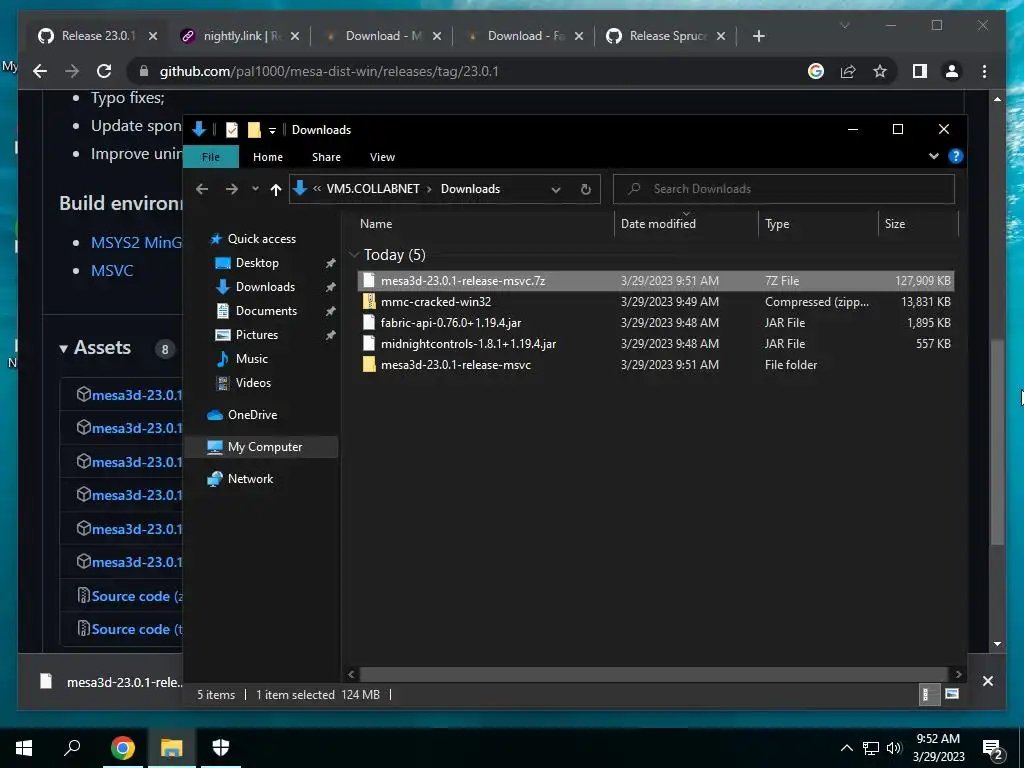Switch to large thumbnails view icon
The width and height of the screenshot is (1024, 768).
tap(952, 694)
